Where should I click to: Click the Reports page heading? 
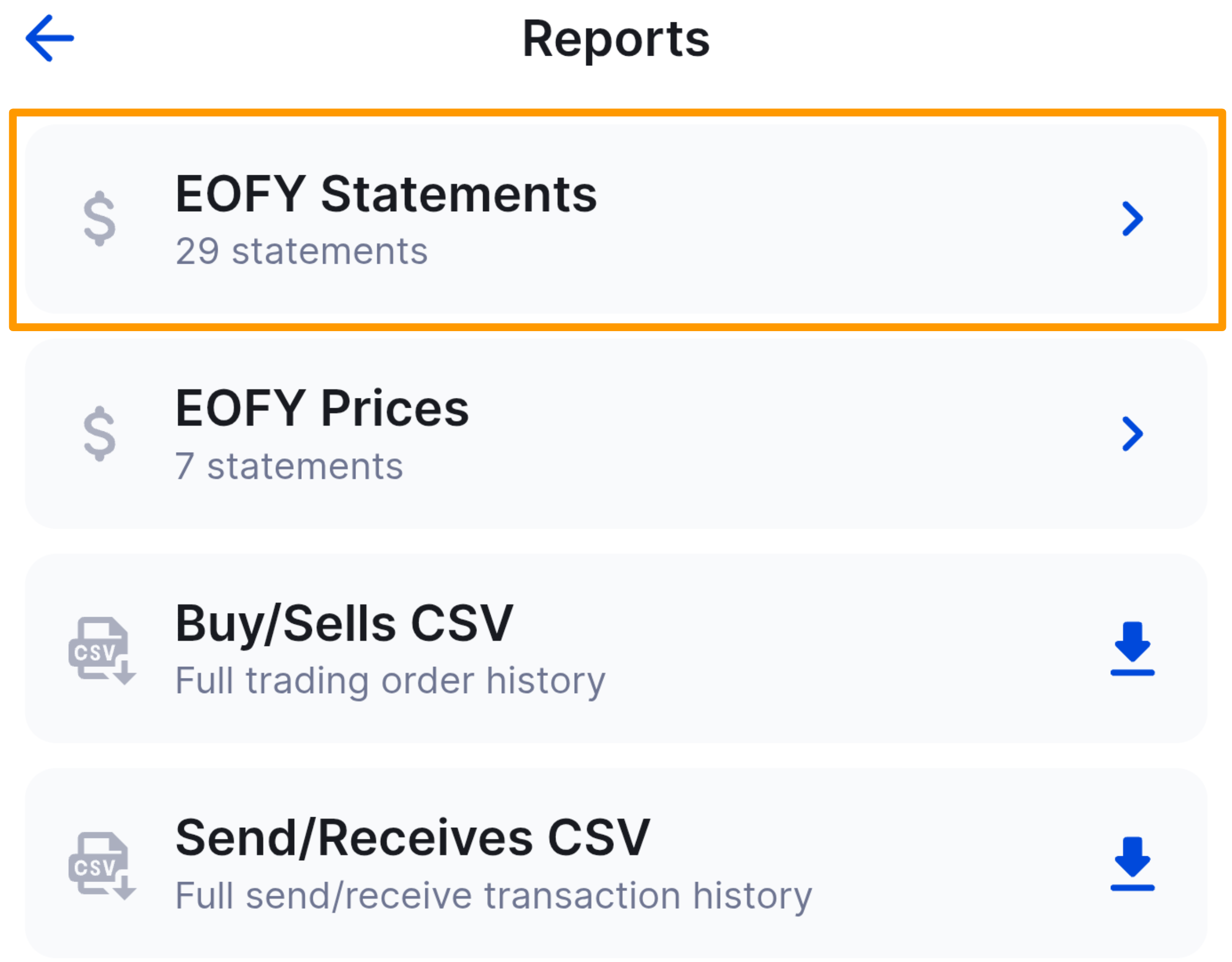[615, 38]
